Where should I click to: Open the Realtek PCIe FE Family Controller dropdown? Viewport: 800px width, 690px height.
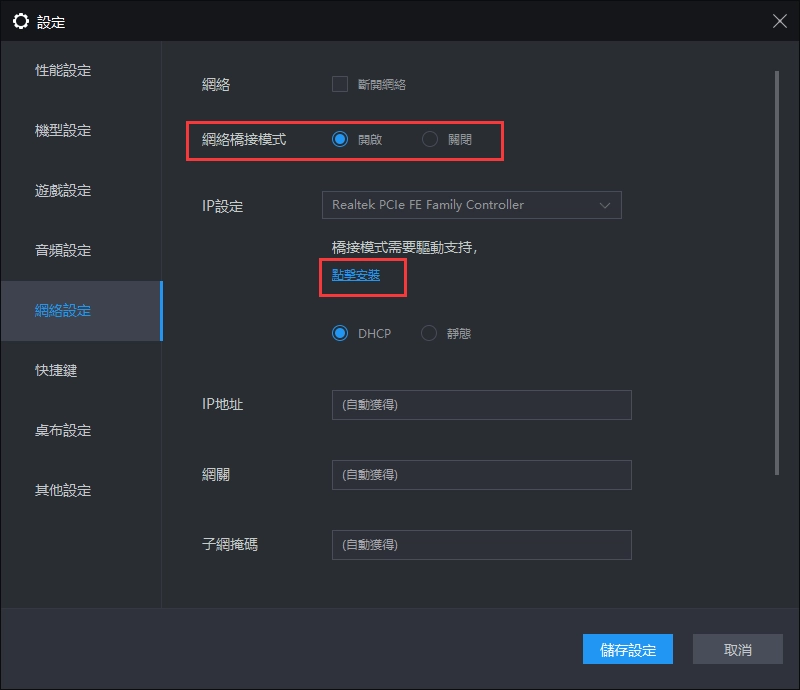[x=470, y=205]
